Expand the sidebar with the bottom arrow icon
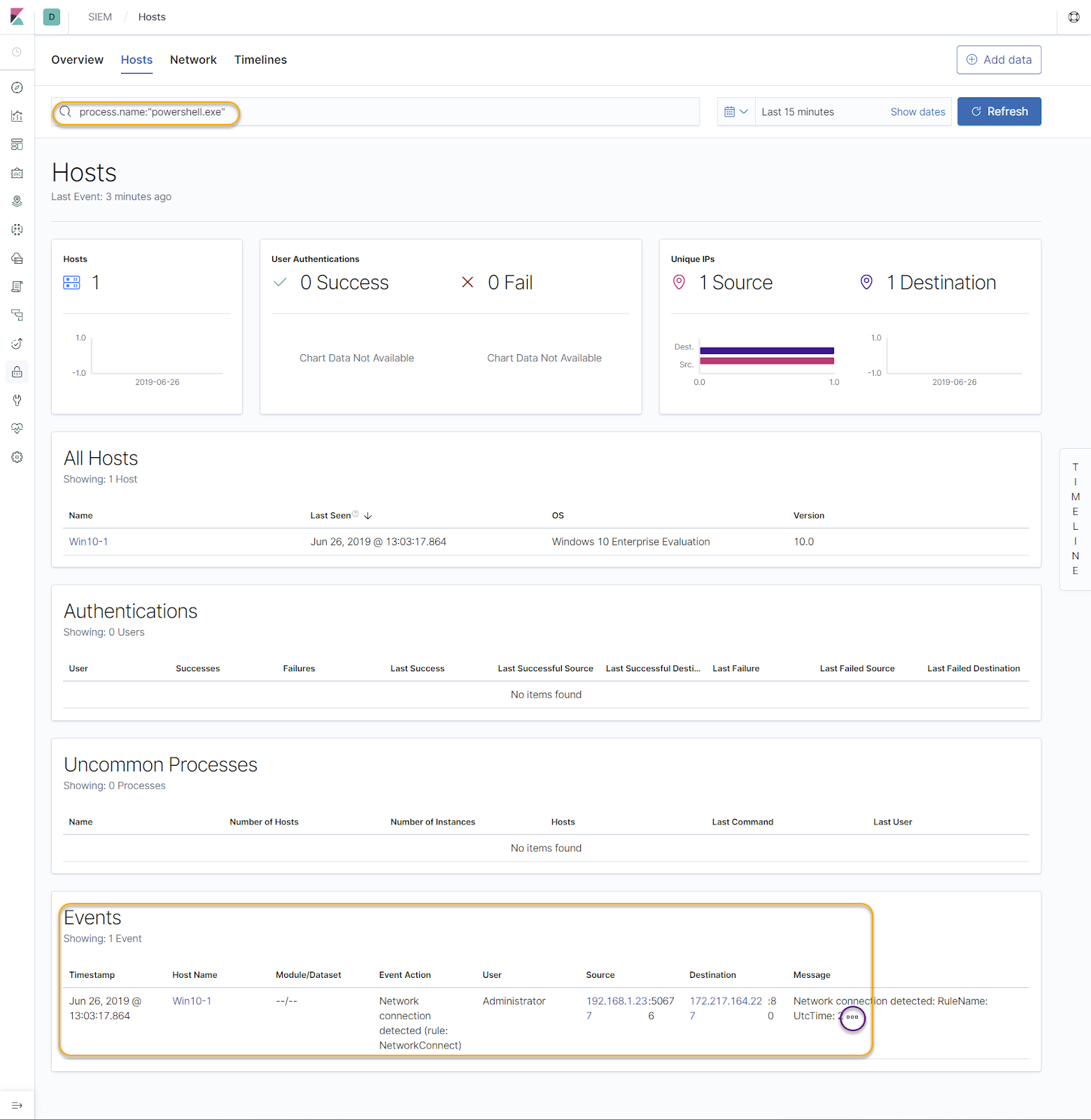The image size is (1091, 1120). click(17, 1105)
